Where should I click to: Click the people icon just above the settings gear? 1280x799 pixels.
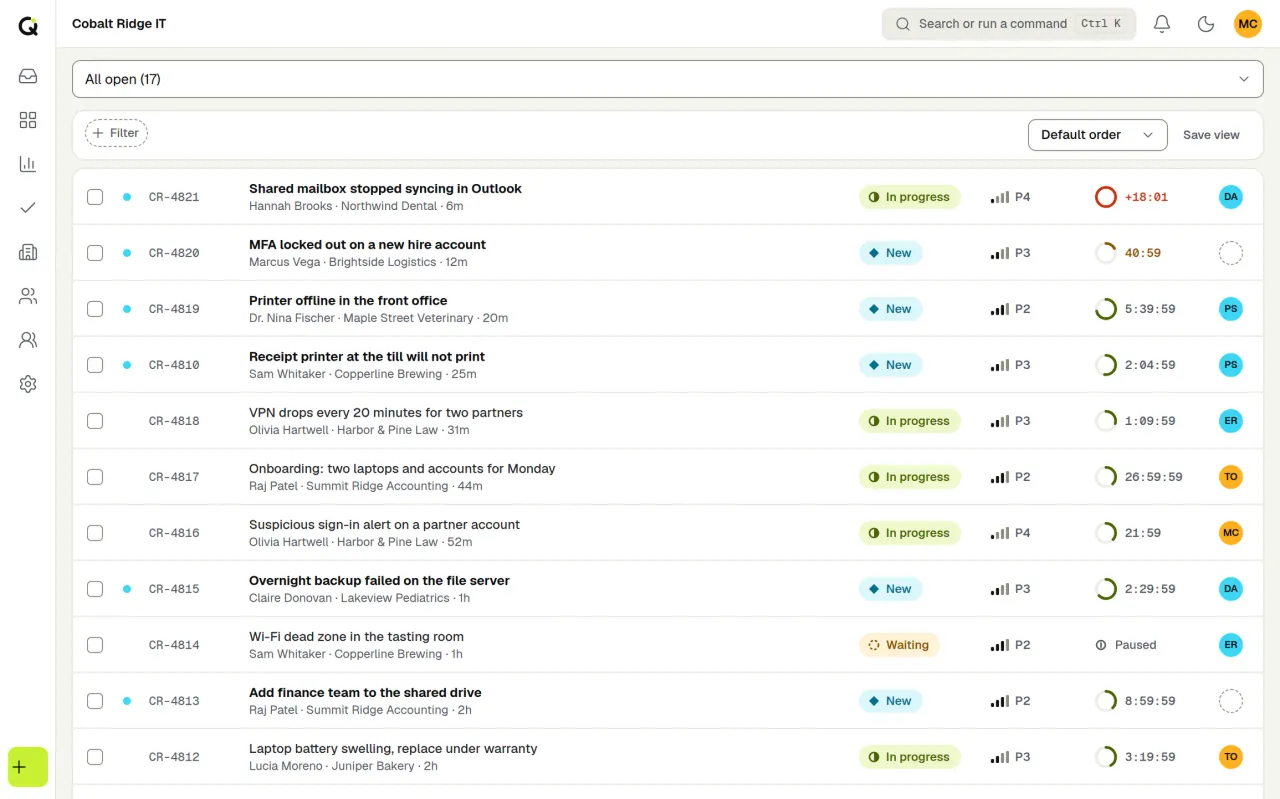[x=28, y=340]
